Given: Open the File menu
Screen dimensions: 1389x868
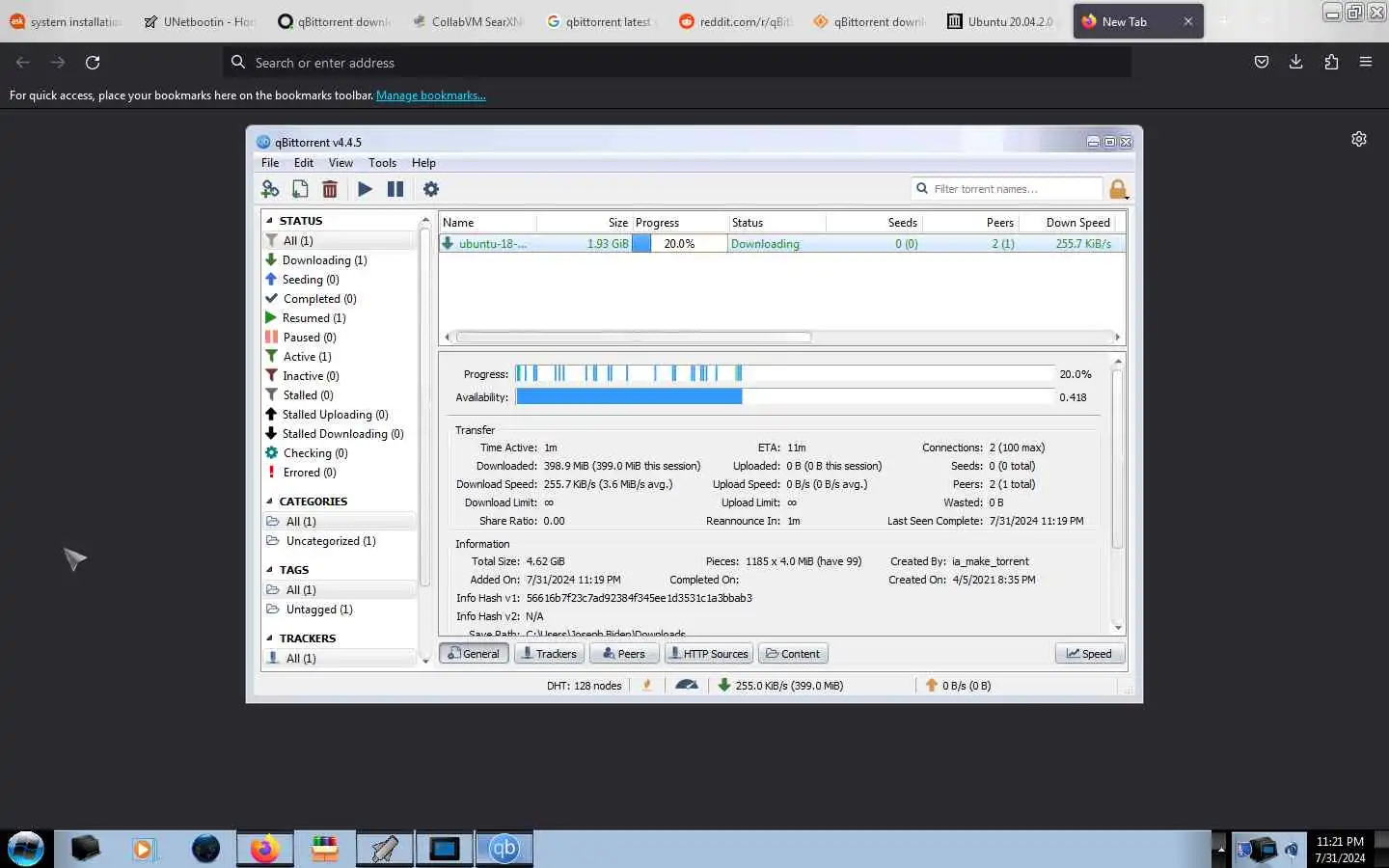Looking at the screenshot, I should point(270,163).
